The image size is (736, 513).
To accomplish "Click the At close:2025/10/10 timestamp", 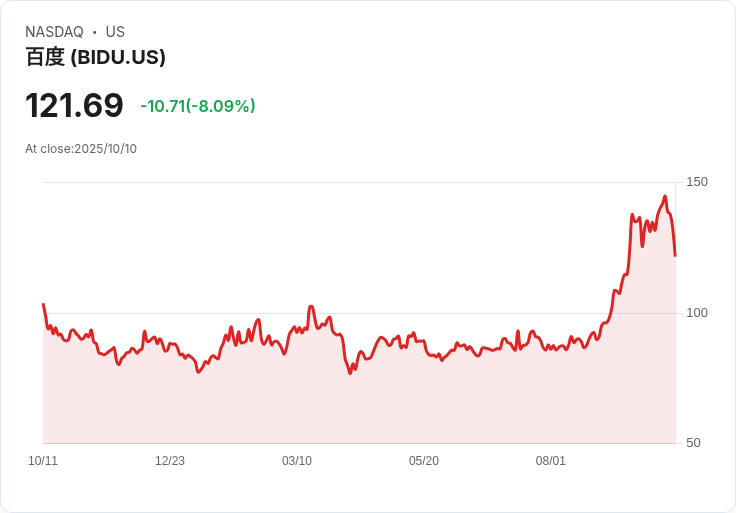I will point(81,149).
